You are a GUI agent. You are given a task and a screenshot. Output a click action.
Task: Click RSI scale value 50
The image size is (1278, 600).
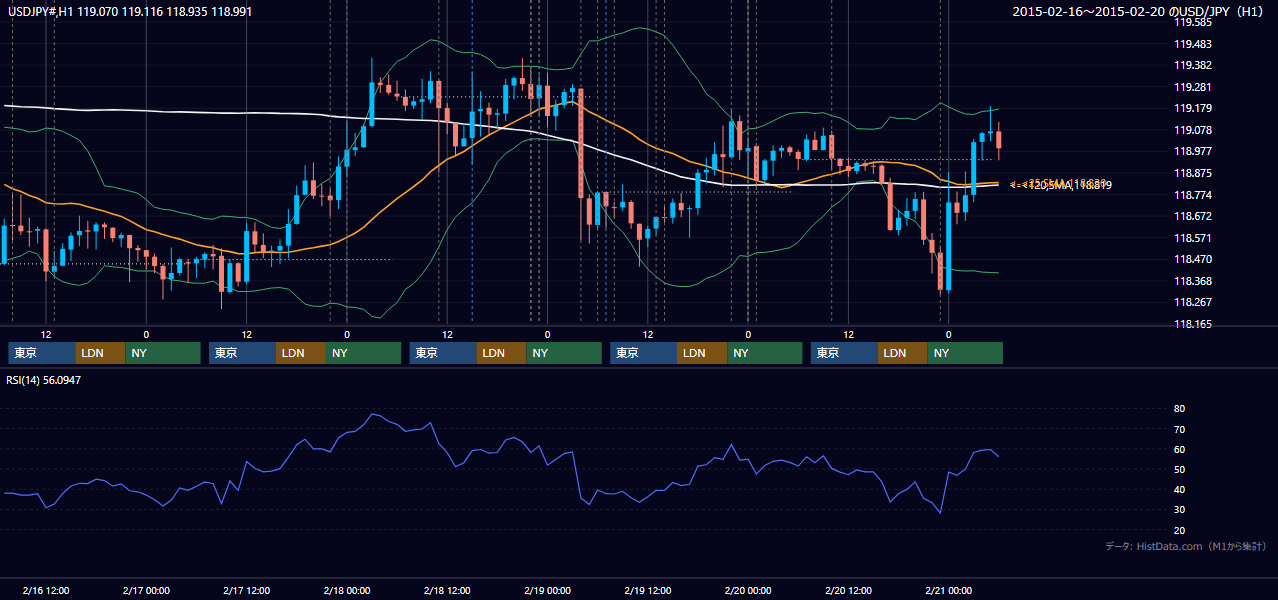click(x=1180, y=469)
